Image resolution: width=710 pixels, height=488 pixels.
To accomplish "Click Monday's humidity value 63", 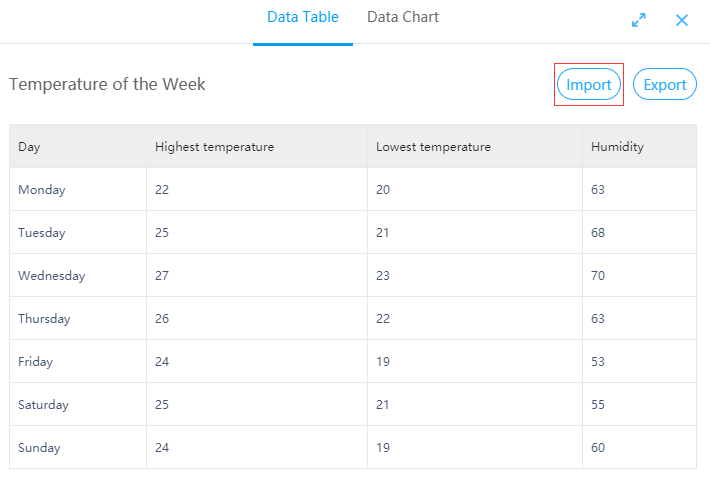I will [598, 190].
